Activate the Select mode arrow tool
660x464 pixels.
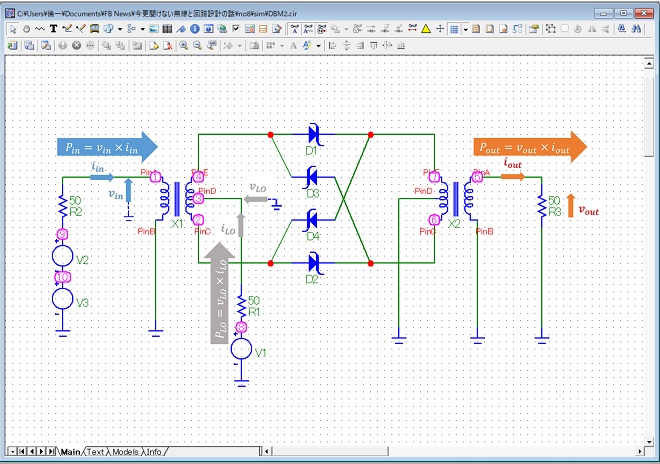pos(13,29)
